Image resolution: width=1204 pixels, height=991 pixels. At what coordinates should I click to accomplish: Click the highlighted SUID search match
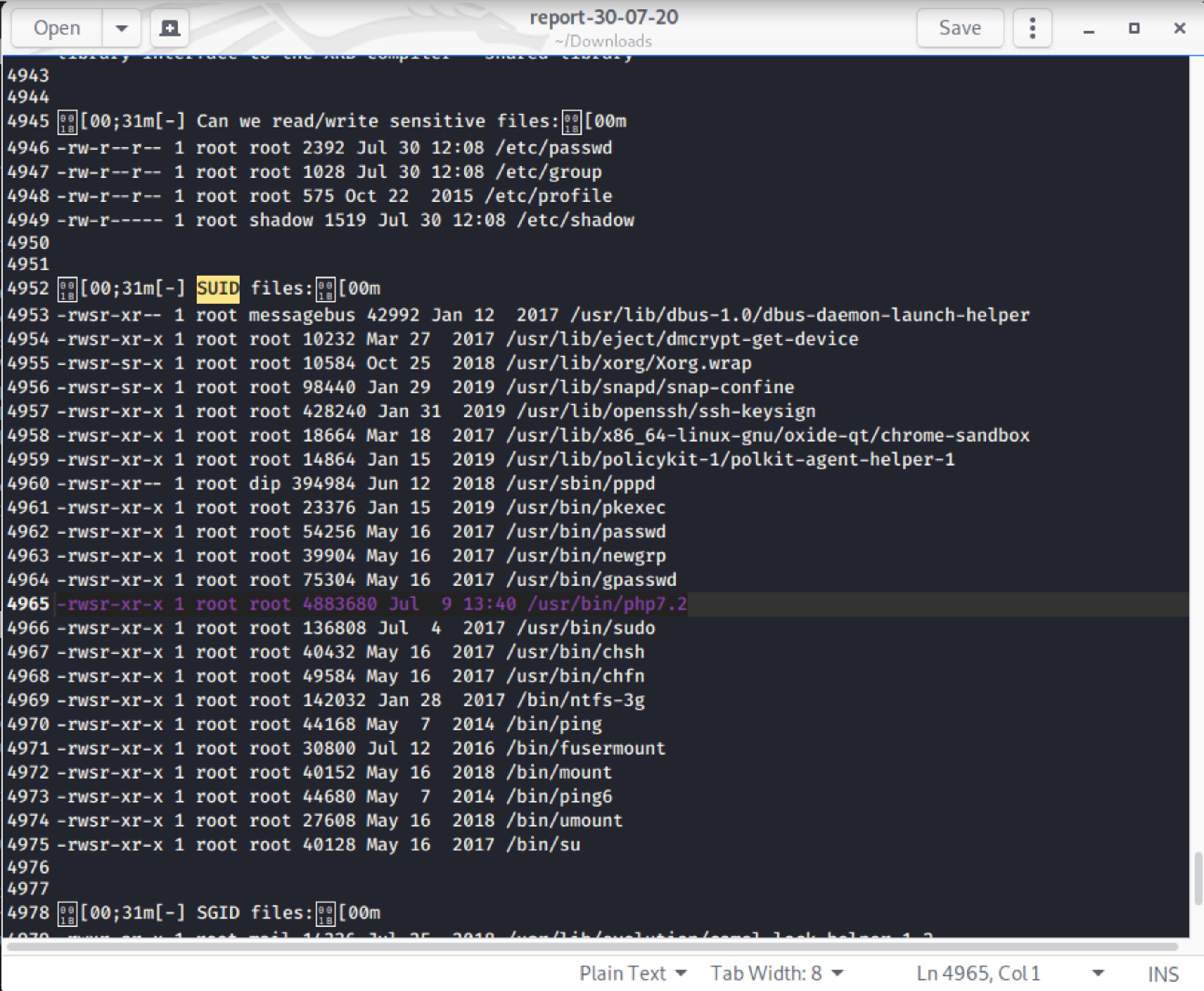tap(218, 288)
